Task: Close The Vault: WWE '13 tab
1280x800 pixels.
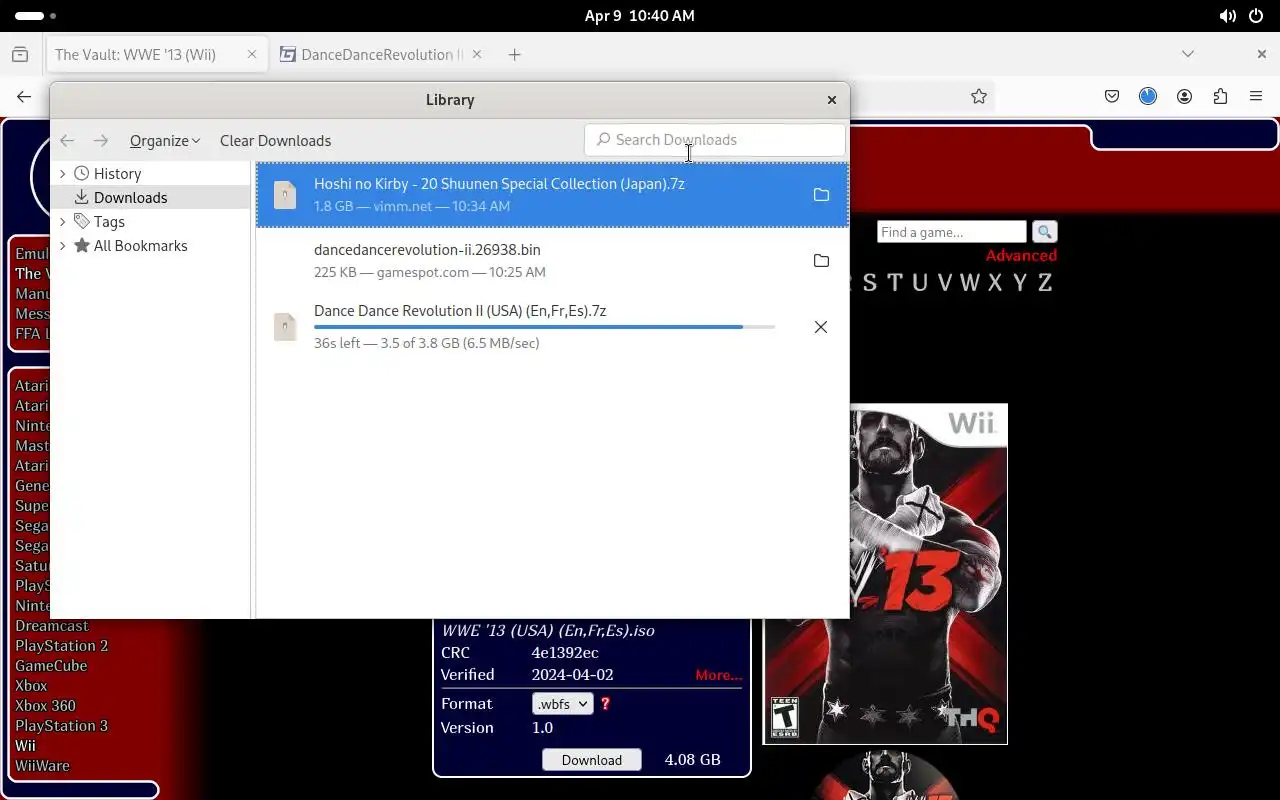Action: (x=252, y=55)
